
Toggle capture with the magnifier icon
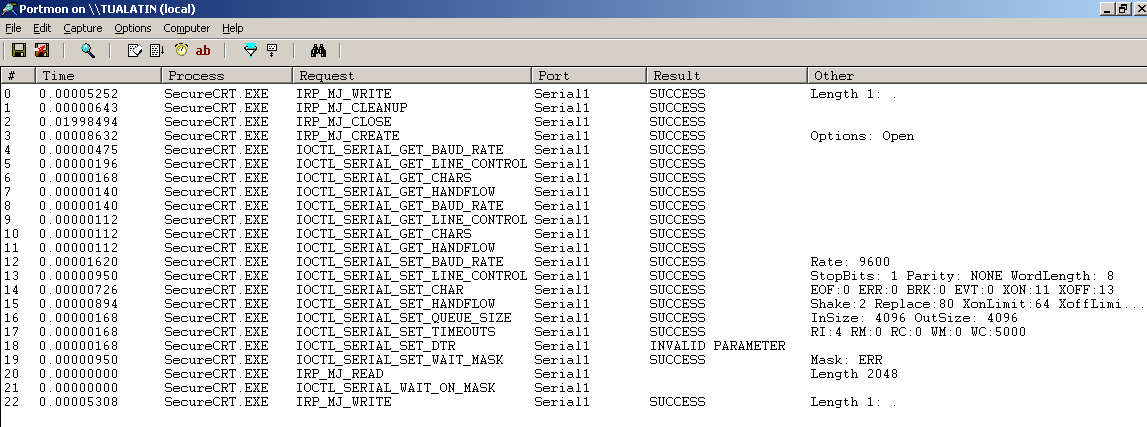[88, 50]
